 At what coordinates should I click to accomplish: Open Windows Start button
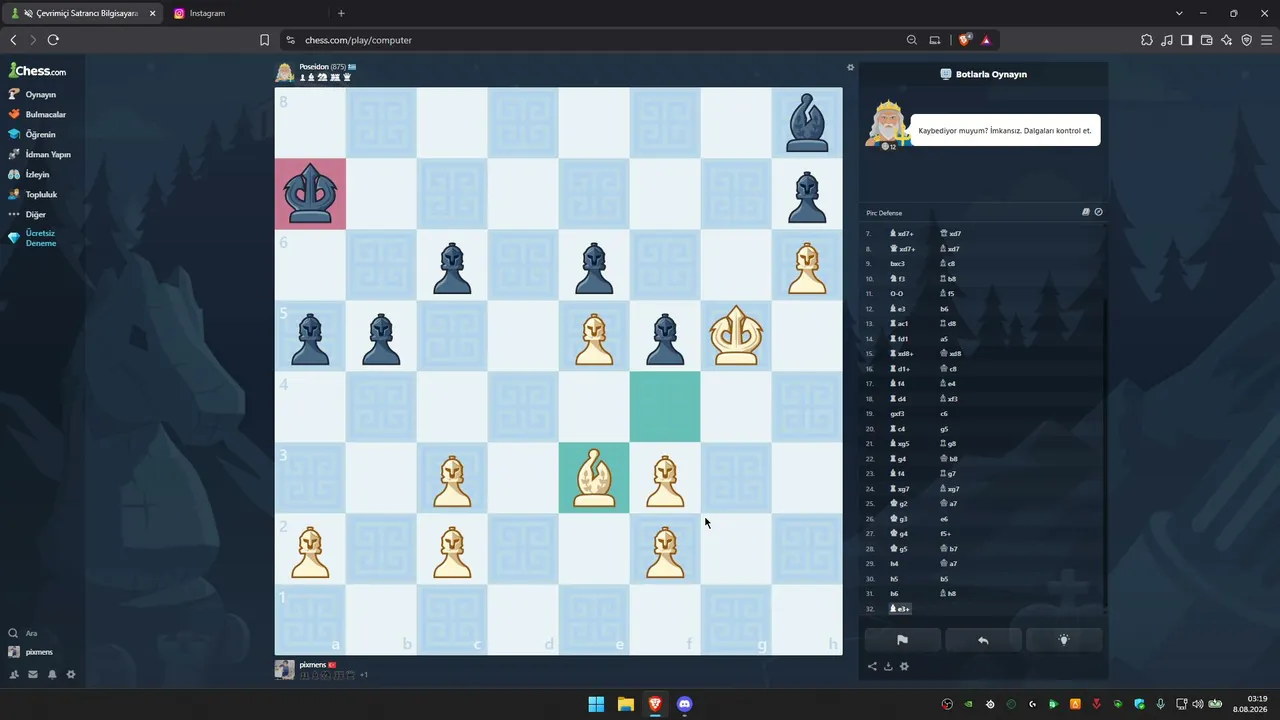pyautogui.click(x=596, y=704)
